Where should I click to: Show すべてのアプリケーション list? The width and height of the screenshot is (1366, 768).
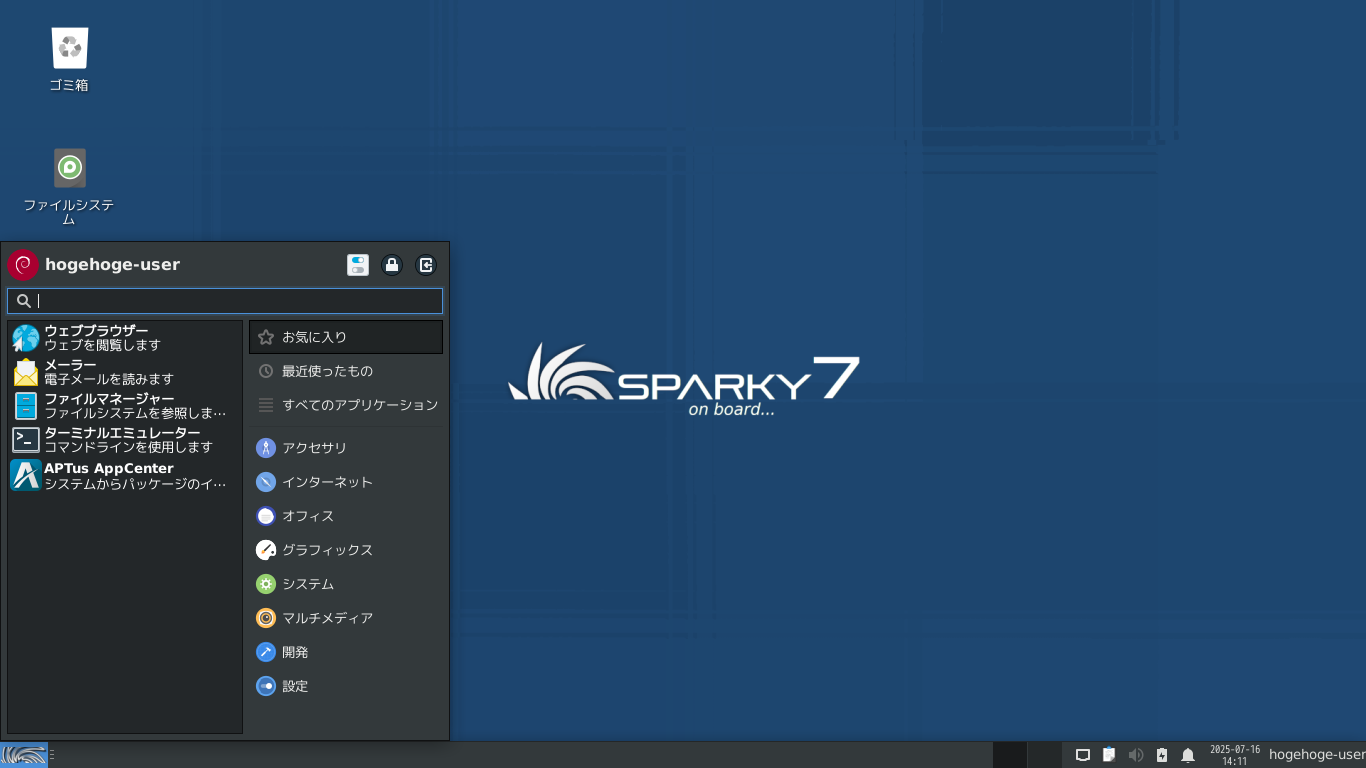pyautogui.click(x=360, y=405)
